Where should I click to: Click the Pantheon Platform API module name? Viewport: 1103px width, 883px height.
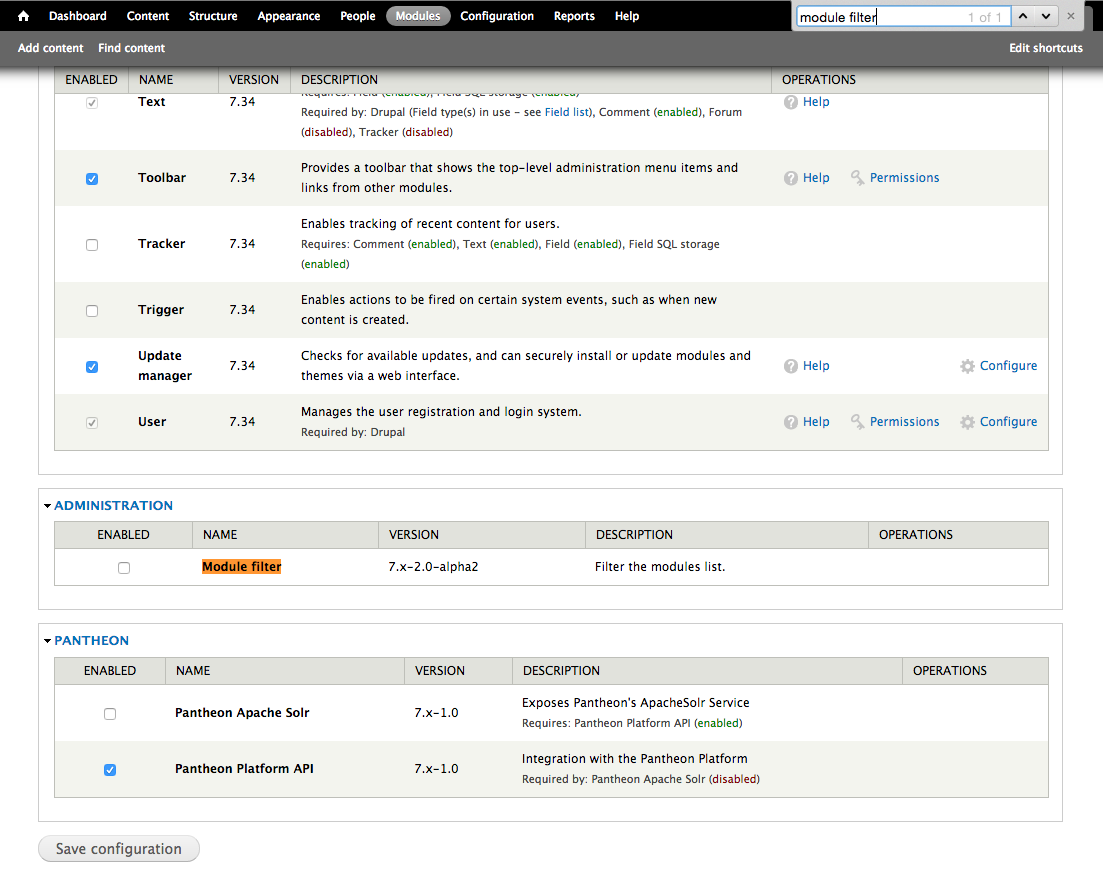pos(244,769)
